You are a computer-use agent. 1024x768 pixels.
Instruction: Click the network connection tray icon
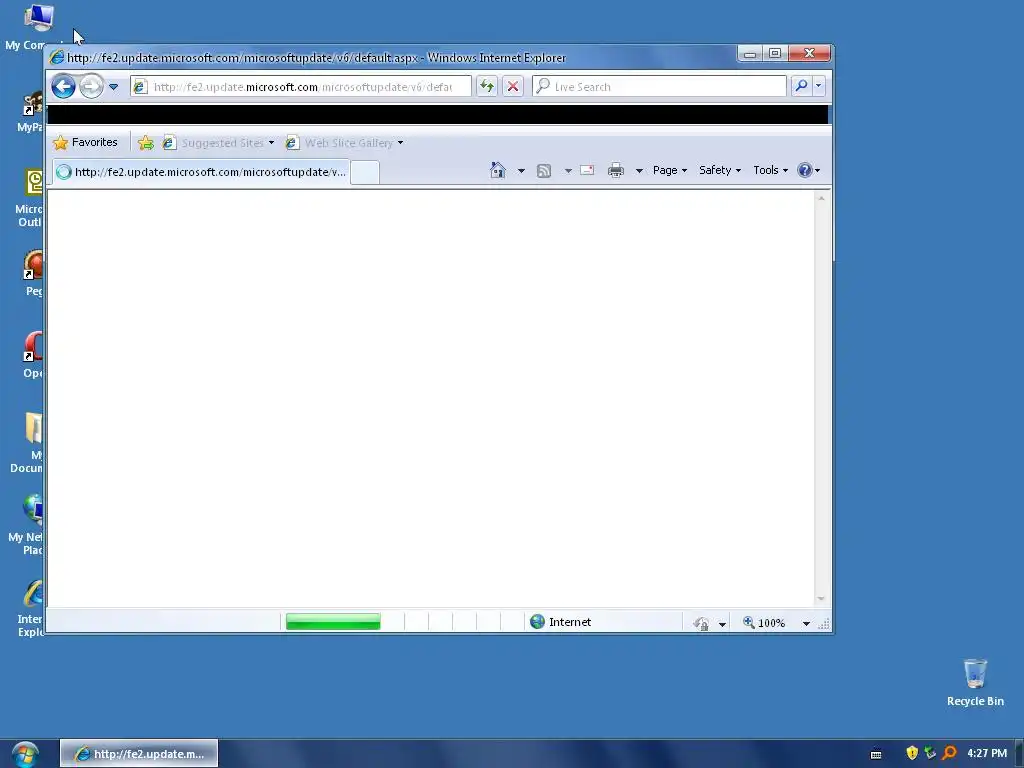[930, 753]
